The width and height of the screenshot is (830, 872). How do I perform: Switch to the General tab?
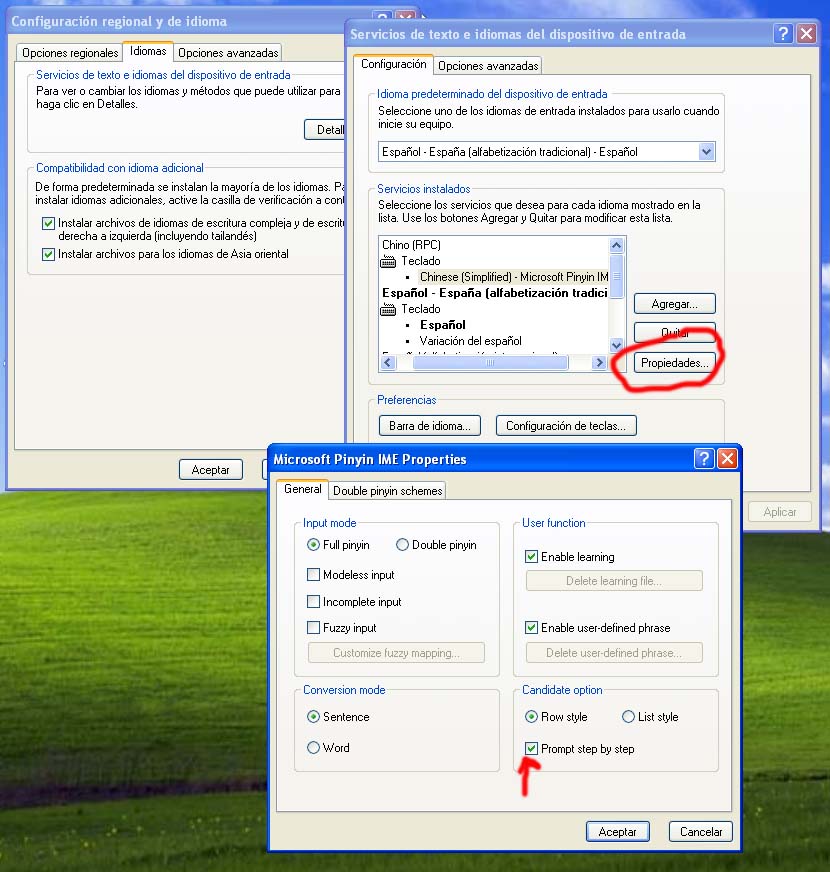click(x=303, y=489)
